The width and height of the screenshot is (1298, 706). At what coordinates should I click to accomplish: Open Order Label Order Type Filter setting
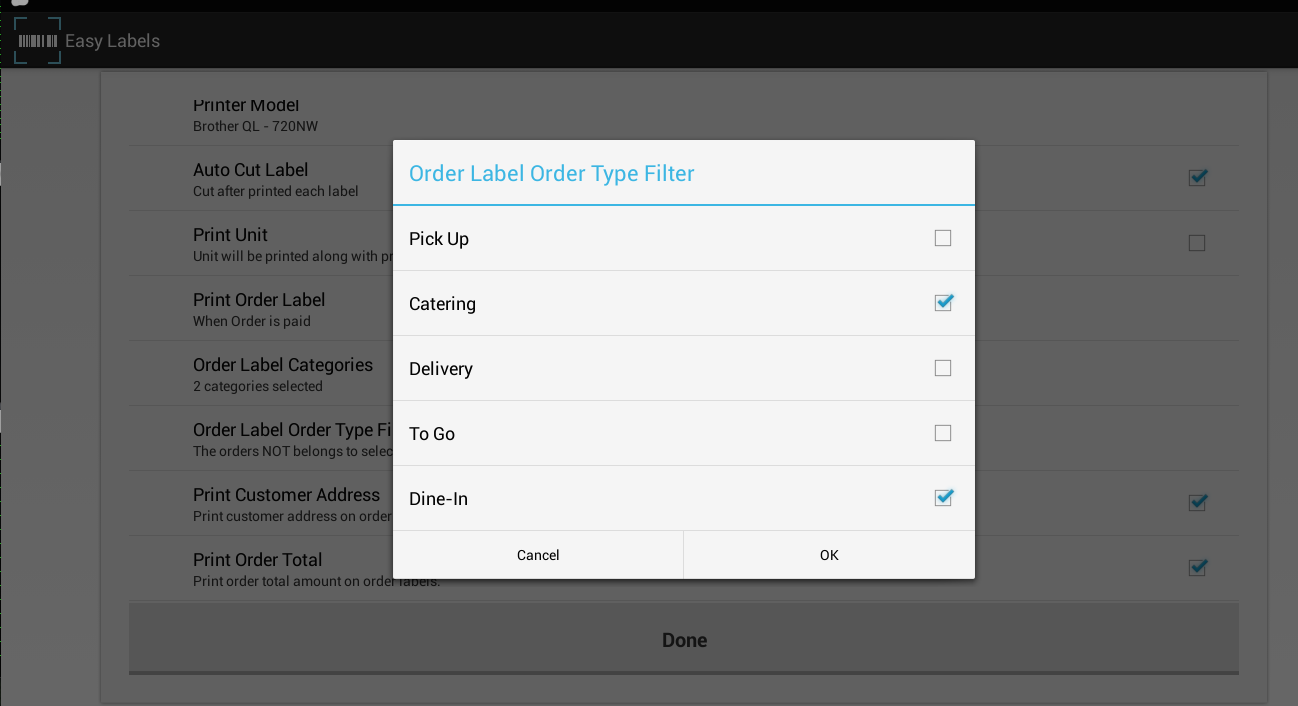[x=291, y=439]
